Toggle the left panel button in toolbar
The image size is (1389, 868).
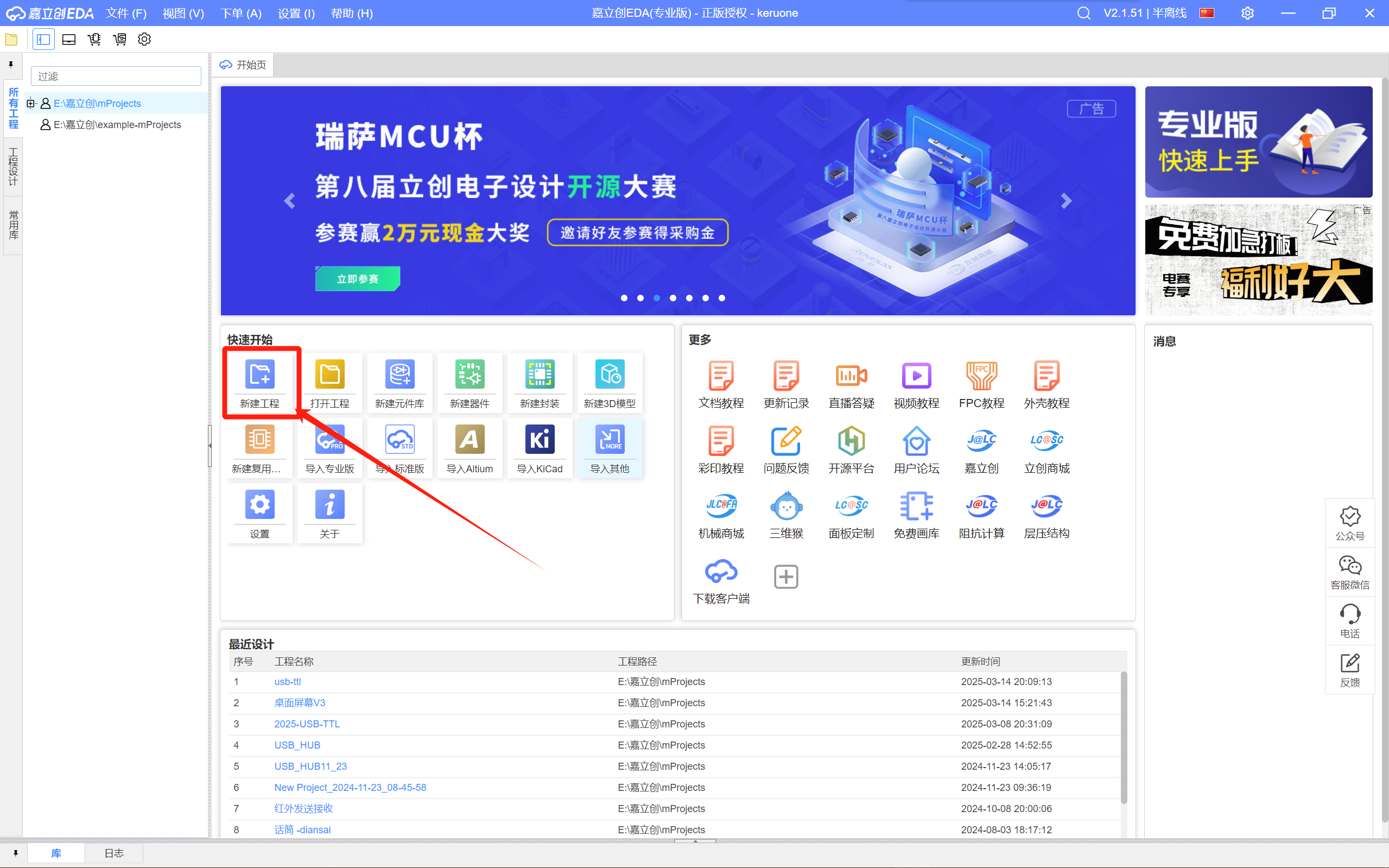[43, 40]
